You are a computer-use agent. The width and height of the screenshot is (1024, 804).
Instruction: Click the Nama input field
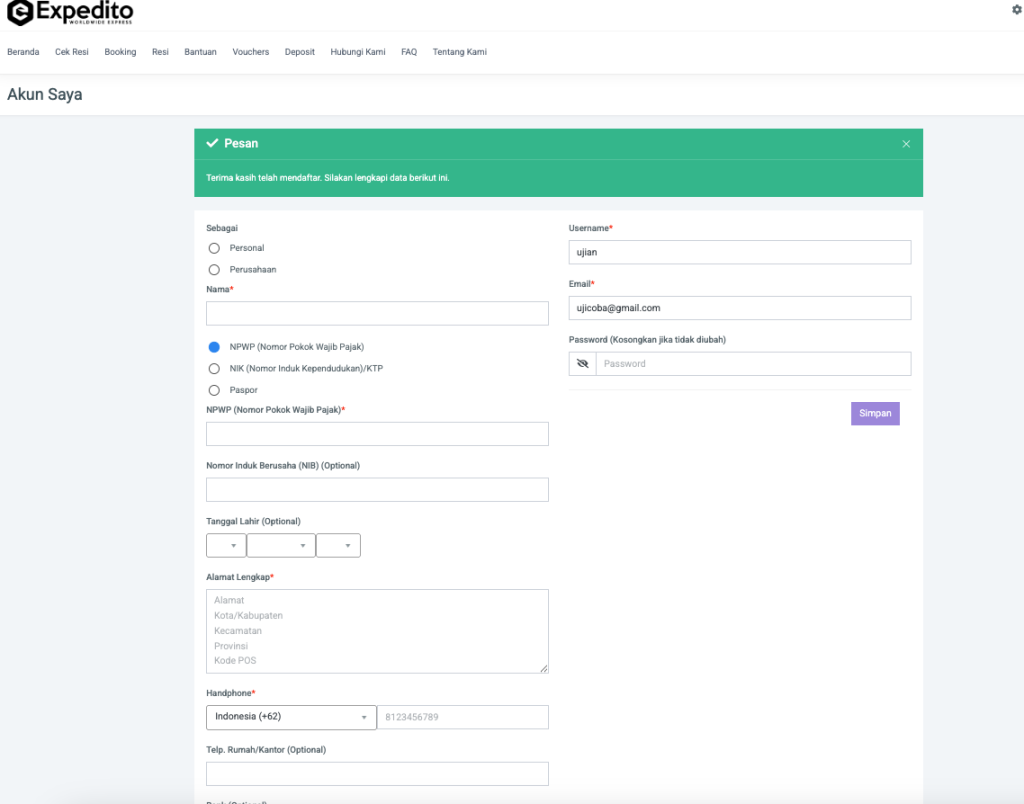(x=377, y=314)
